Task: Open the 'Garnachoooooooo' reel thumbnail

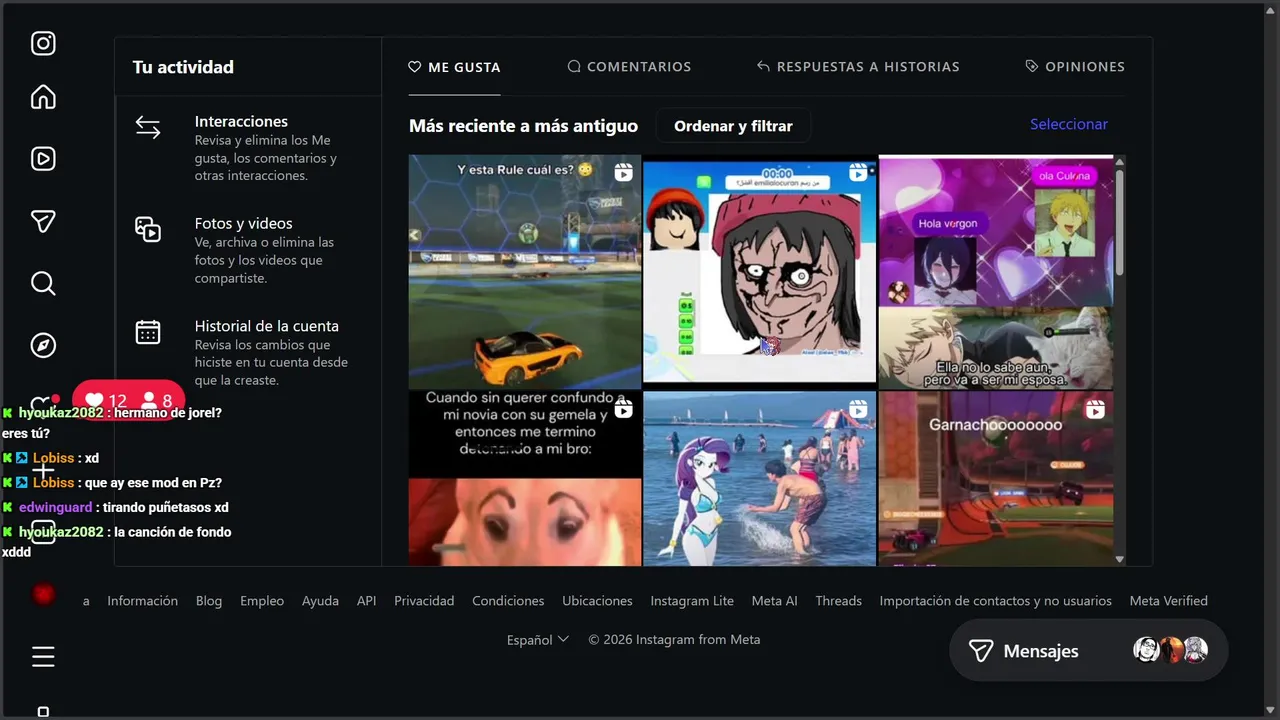Action: click(x=995, y=478)
